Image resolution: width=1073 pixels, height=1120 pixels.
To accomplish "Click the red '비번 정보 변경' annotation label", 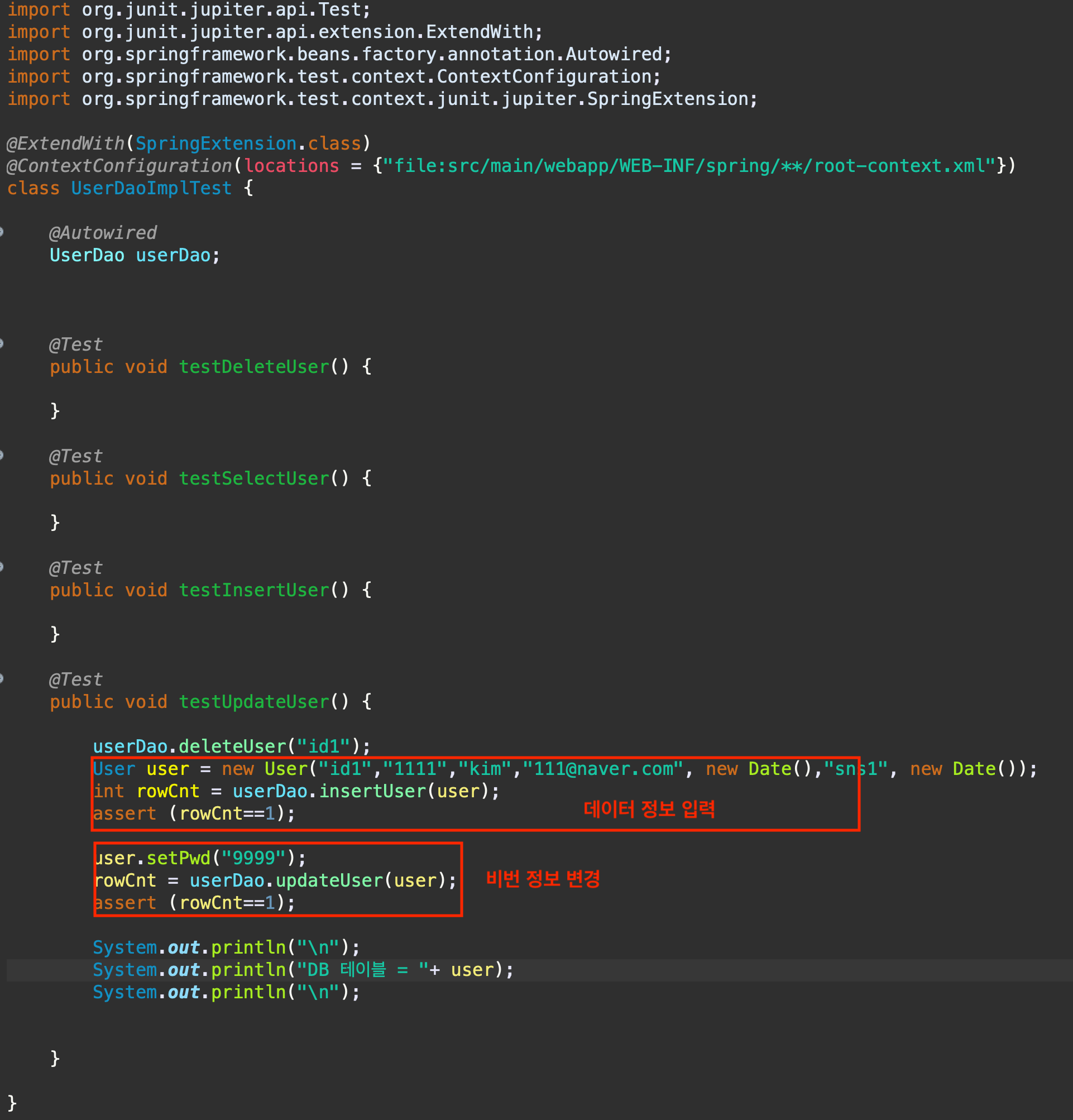I will point(543,879).
